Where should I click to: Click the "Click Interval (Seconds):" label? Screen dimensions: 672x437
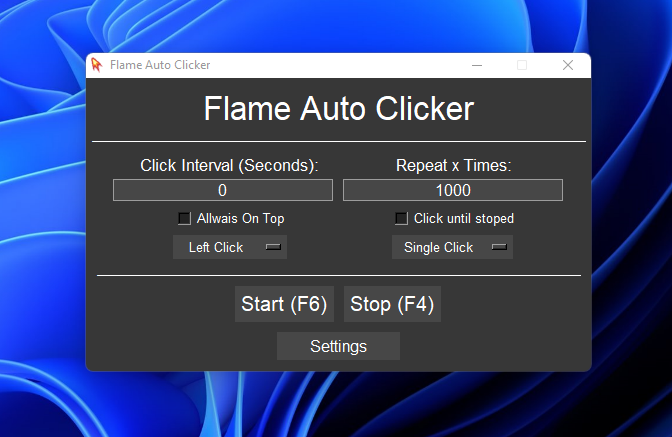pyautogui.click(x=229, y=165)
